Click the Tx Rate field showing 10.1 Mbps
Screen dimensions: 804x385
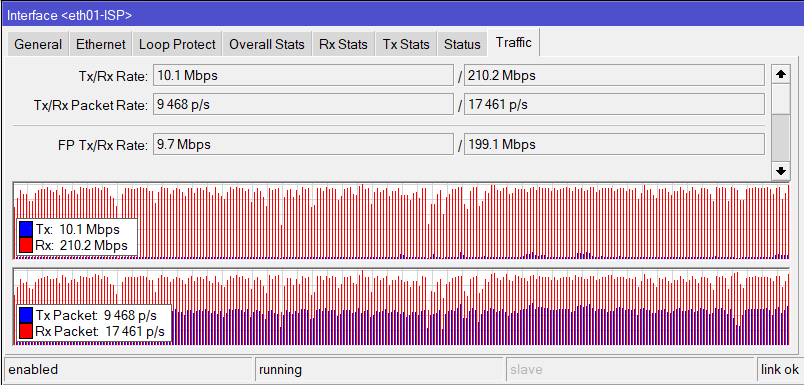(304, 75)
